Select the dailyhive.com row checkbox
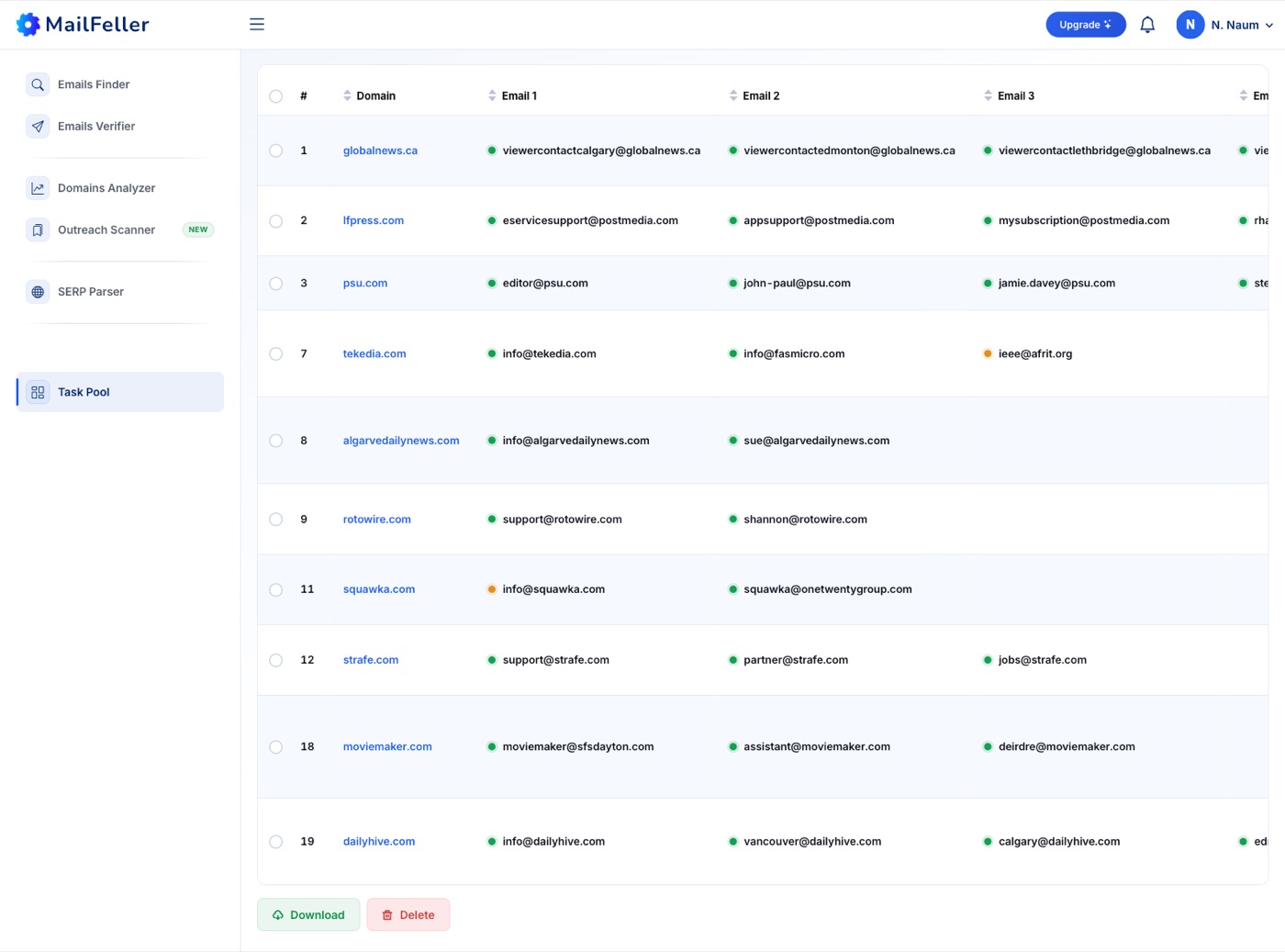This screenshot has width=1285, height=952. click(276, 842)
